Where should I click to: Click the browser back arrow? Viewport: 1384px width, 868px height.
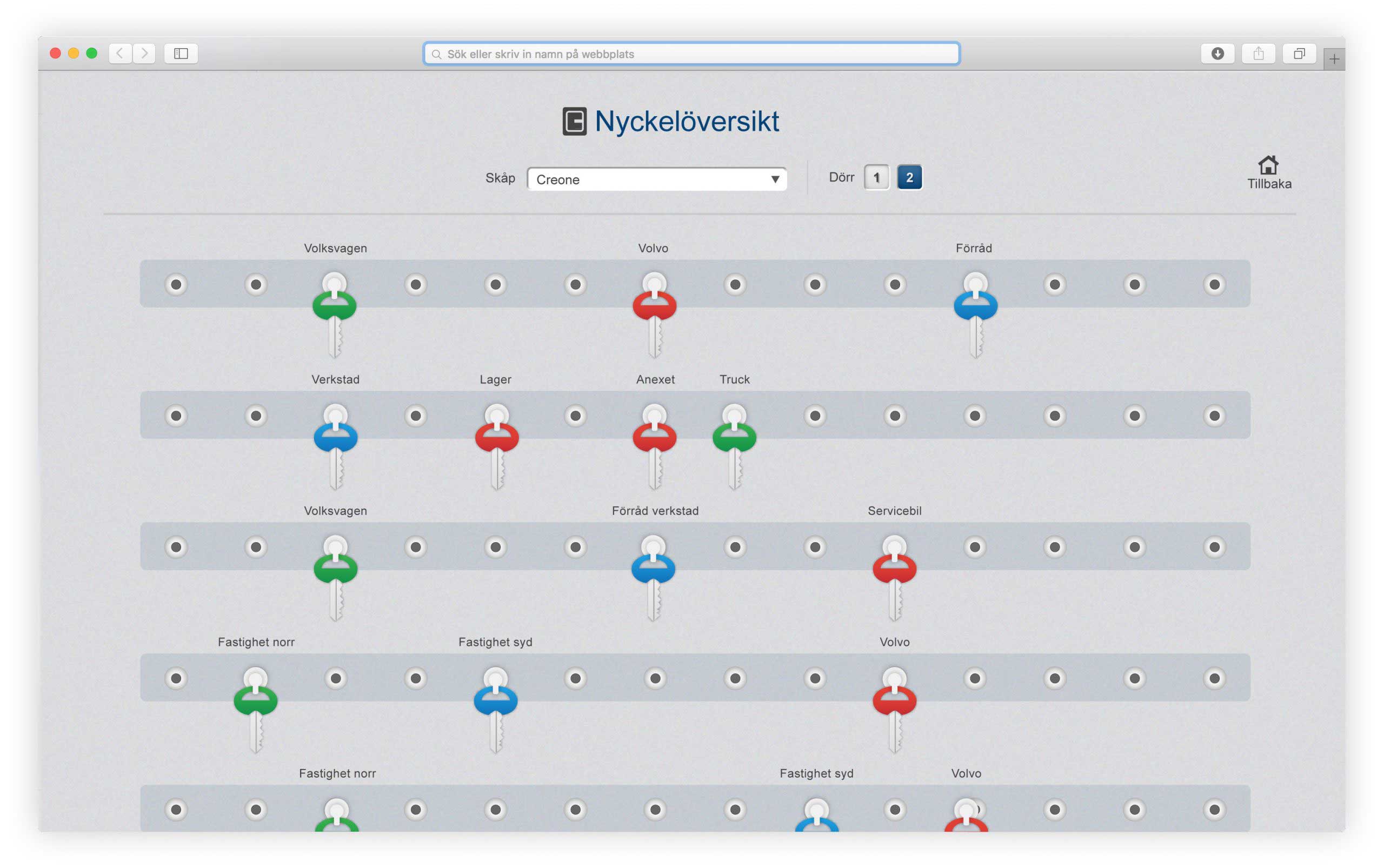(x=119, y=53)
